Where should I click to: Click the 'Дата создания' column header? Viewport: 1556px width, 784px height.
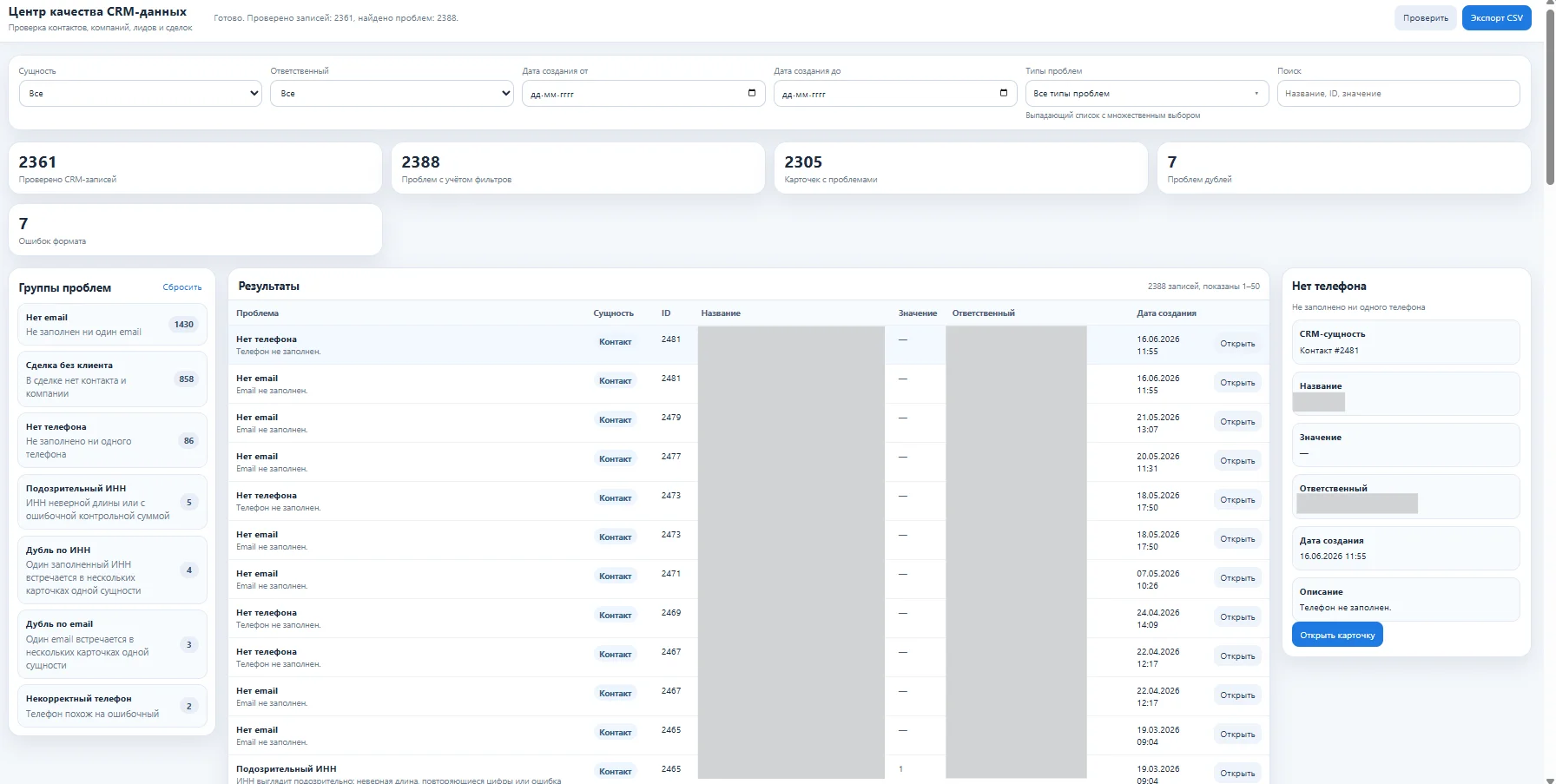pos(1166,313)
